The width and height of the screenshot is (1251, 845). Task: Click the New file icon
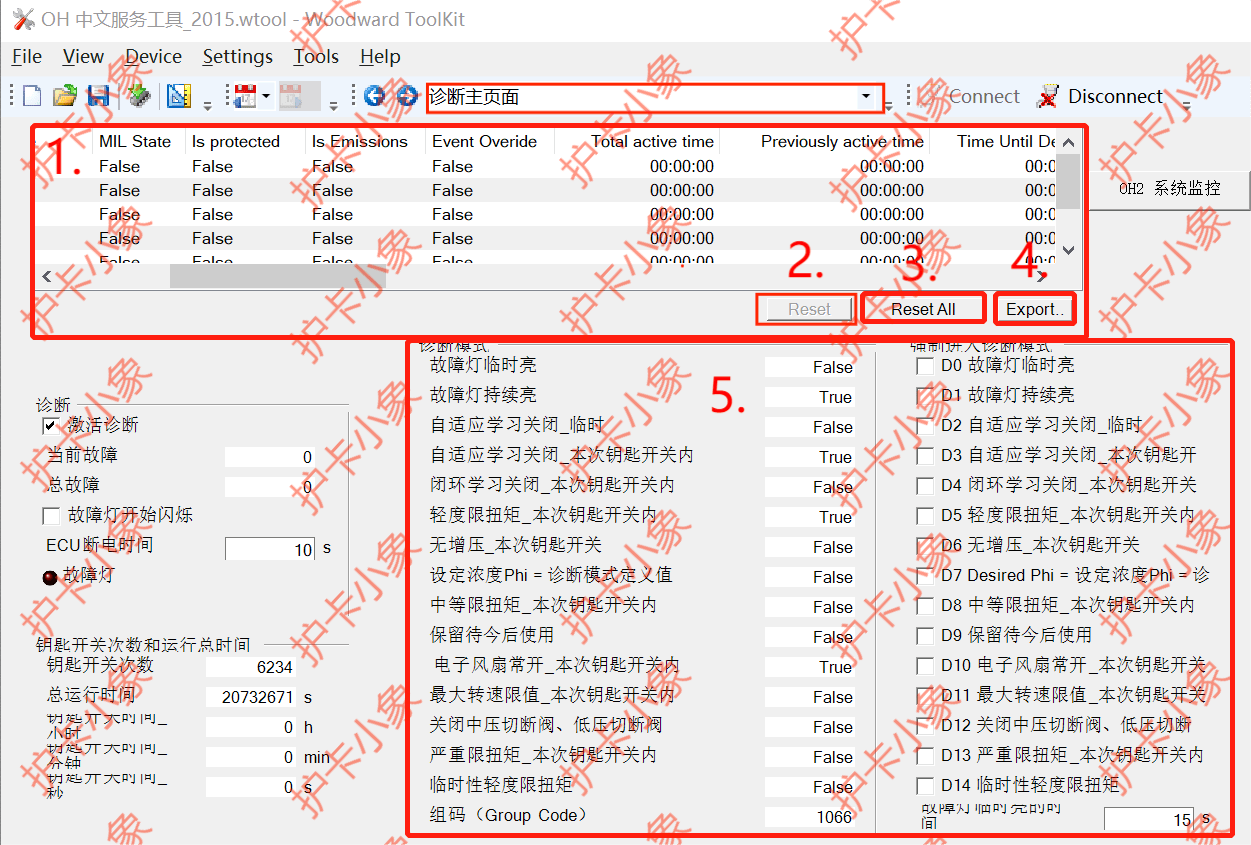point(32,96)
